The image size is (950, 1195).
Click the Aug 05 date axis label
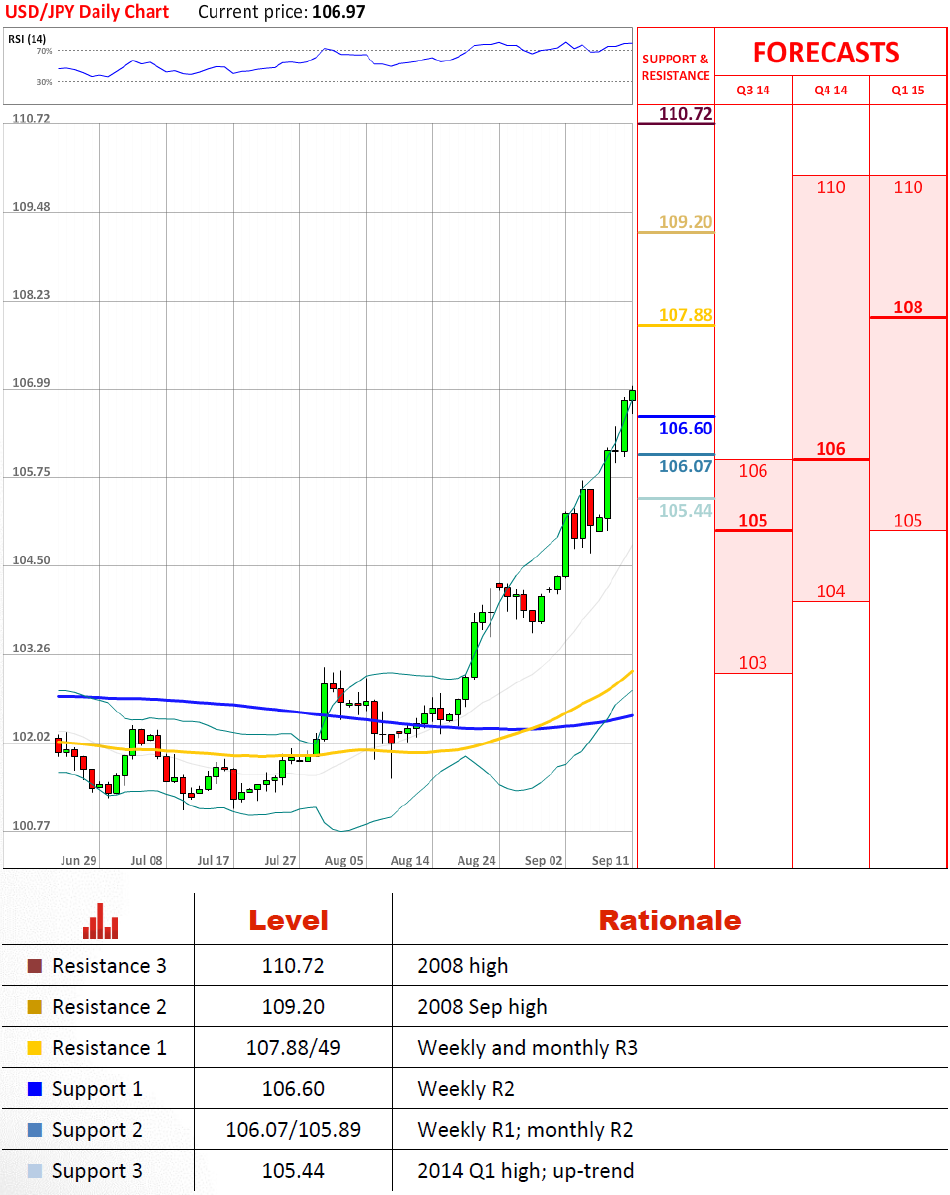click(344, 860)
